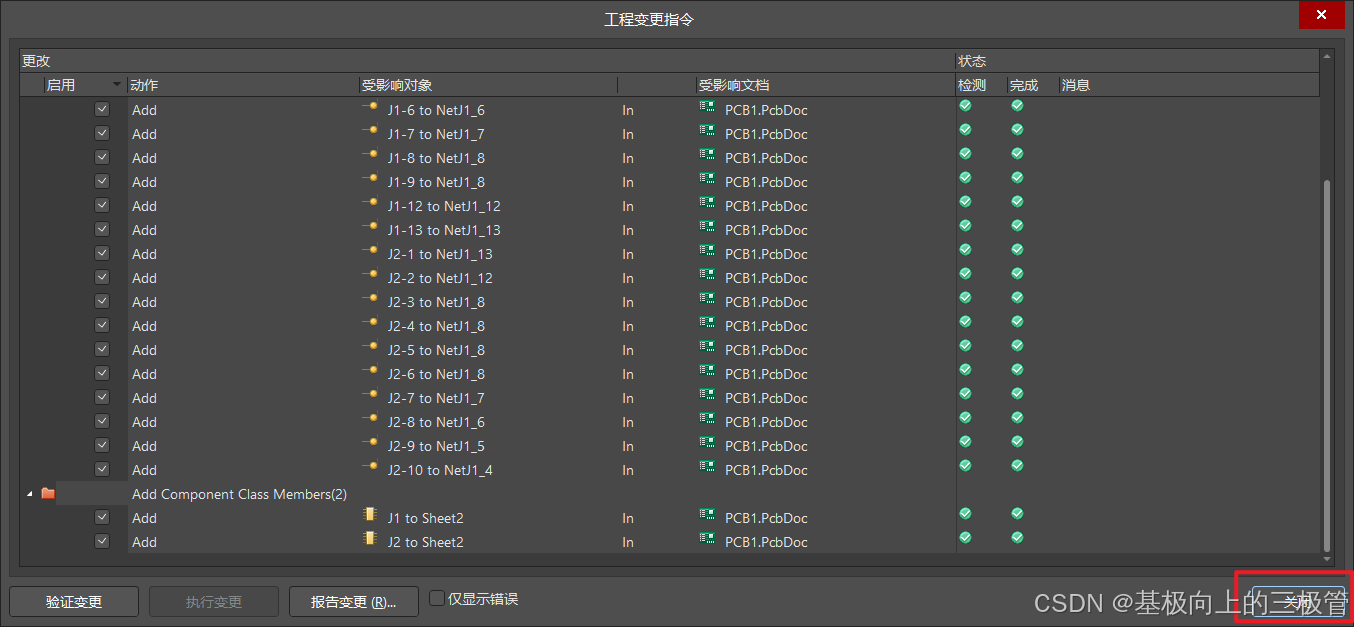
Task: Click the pin icon for J1-6 to NetJ1_6
Action: pos(370,106)
